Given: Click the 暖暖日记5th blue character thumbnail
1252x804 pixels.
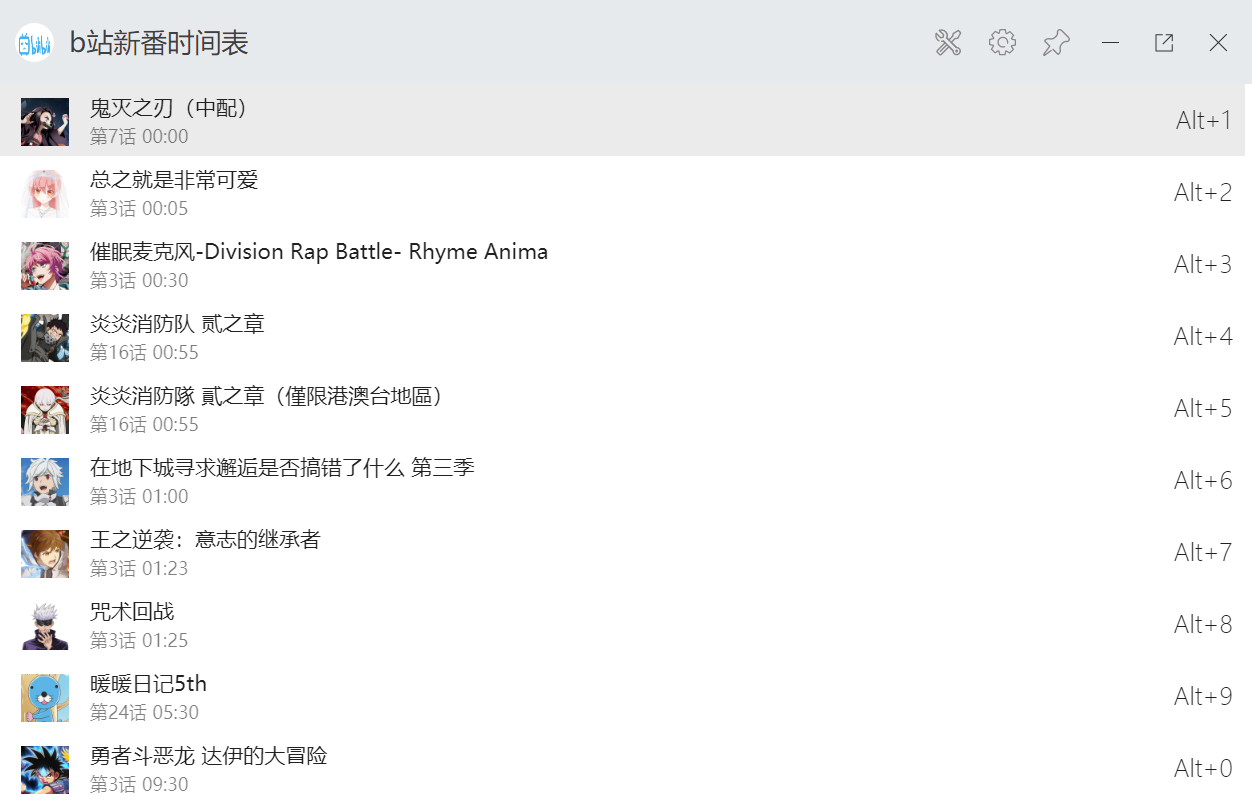Looking at the screenshot, I should 45,698.
